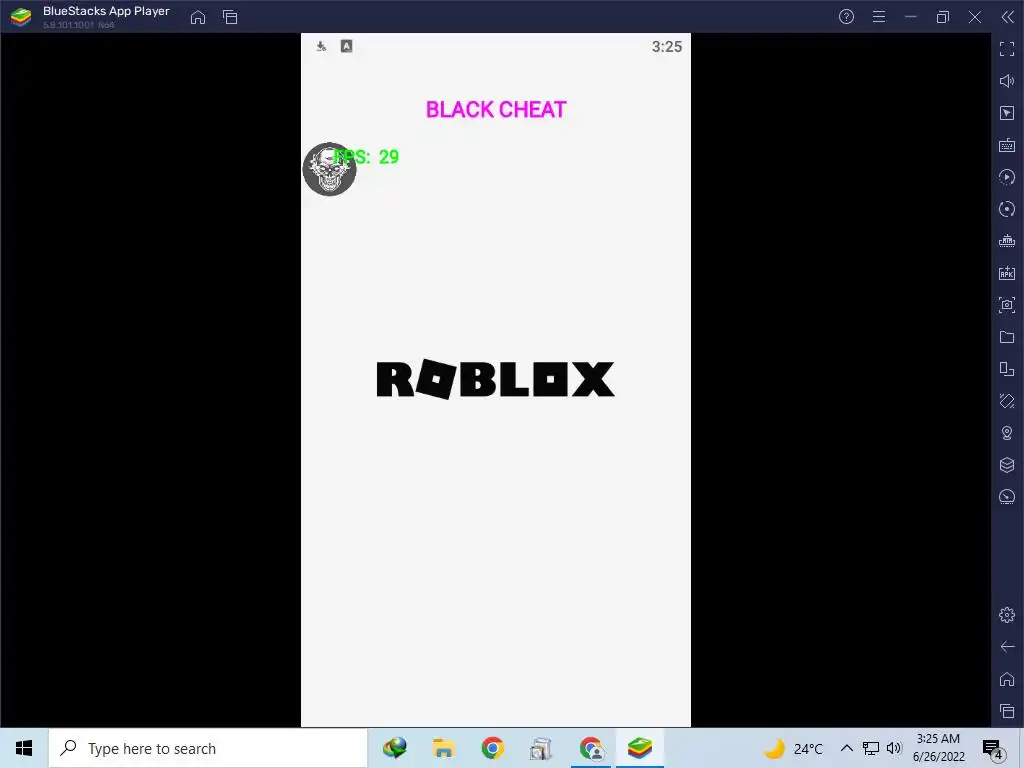1024x768 pixels.
Task: Restore down the BlueStacks window
Action: [942, 17]
